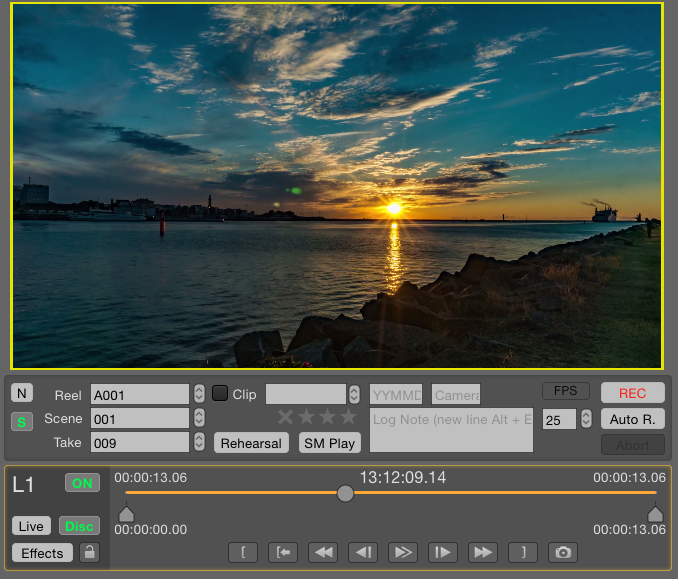
Task: Adjust the FPS 25 stepper
Action: pos(585,420)
